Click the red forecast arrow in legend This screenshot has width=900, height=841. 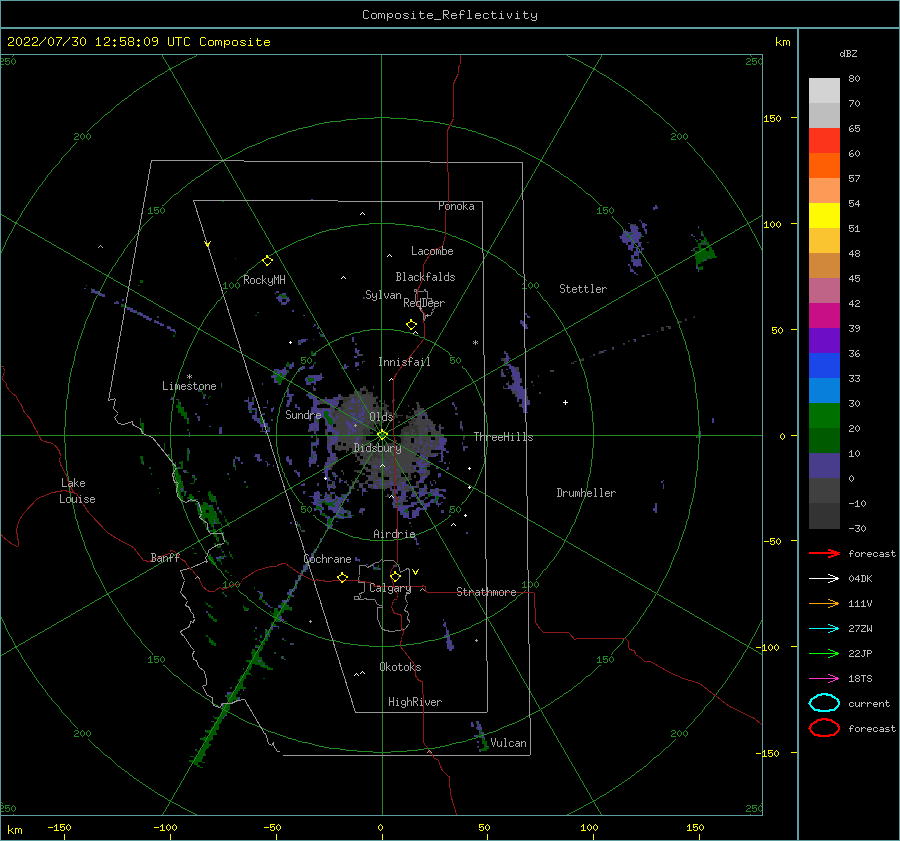824,553
